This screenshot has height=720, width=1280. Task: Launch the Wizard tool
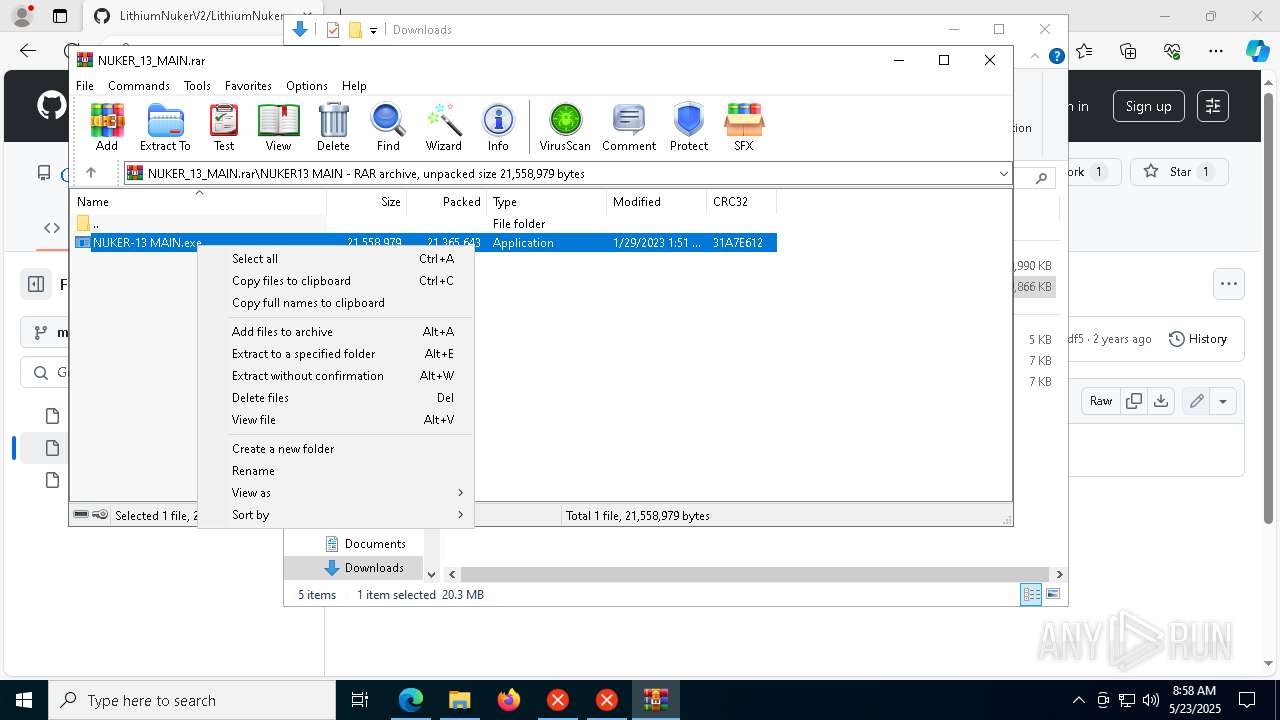point(443,127)
